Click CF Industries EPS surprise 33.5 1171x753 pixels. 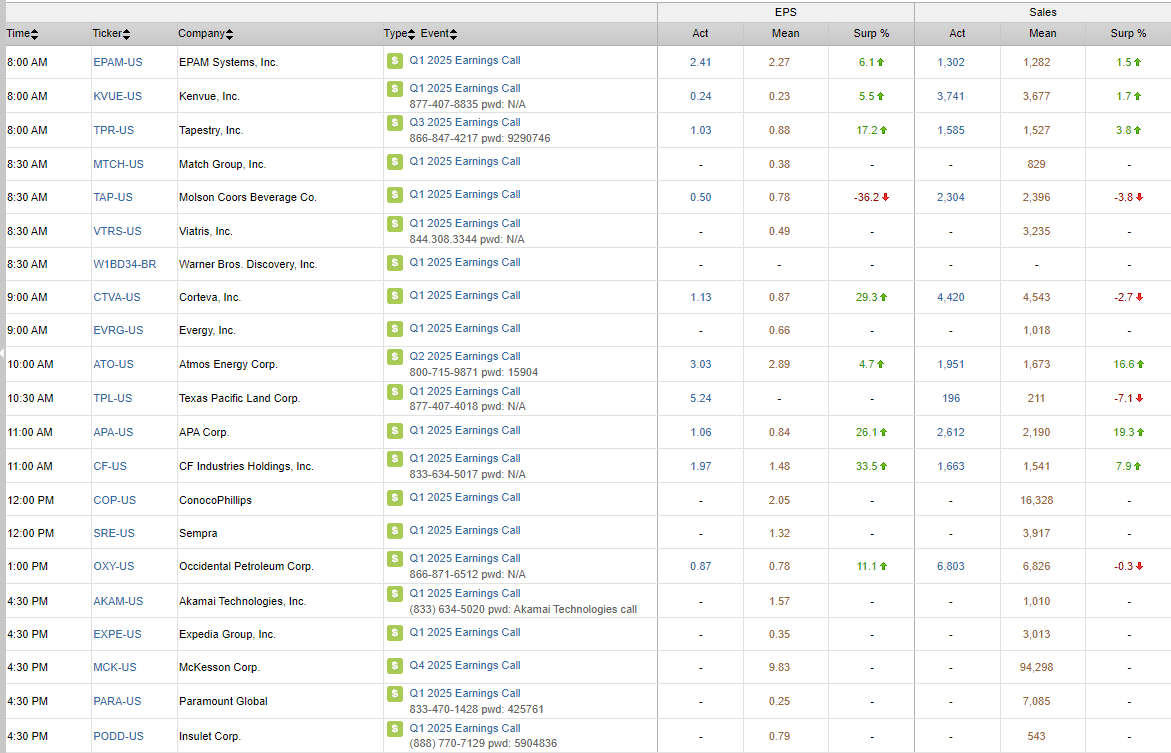pos(872,466)
